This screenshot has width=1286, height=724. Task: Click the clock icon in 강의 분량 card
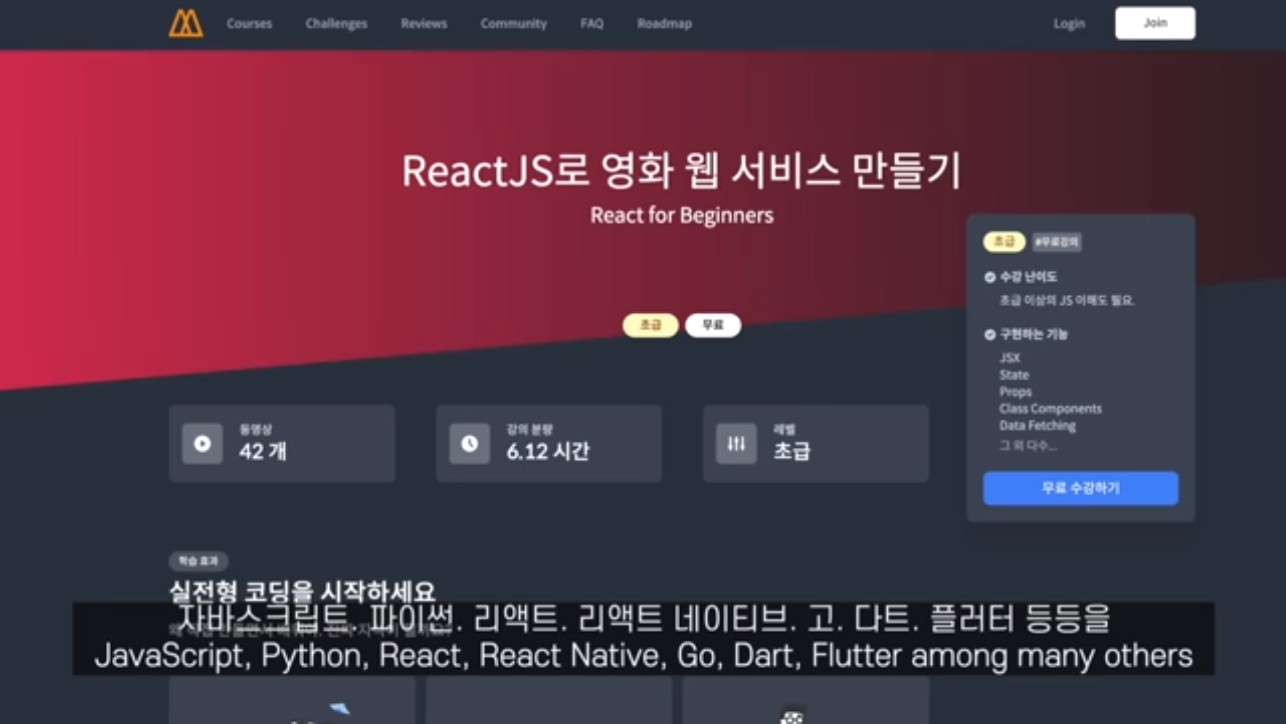(469, 443)
